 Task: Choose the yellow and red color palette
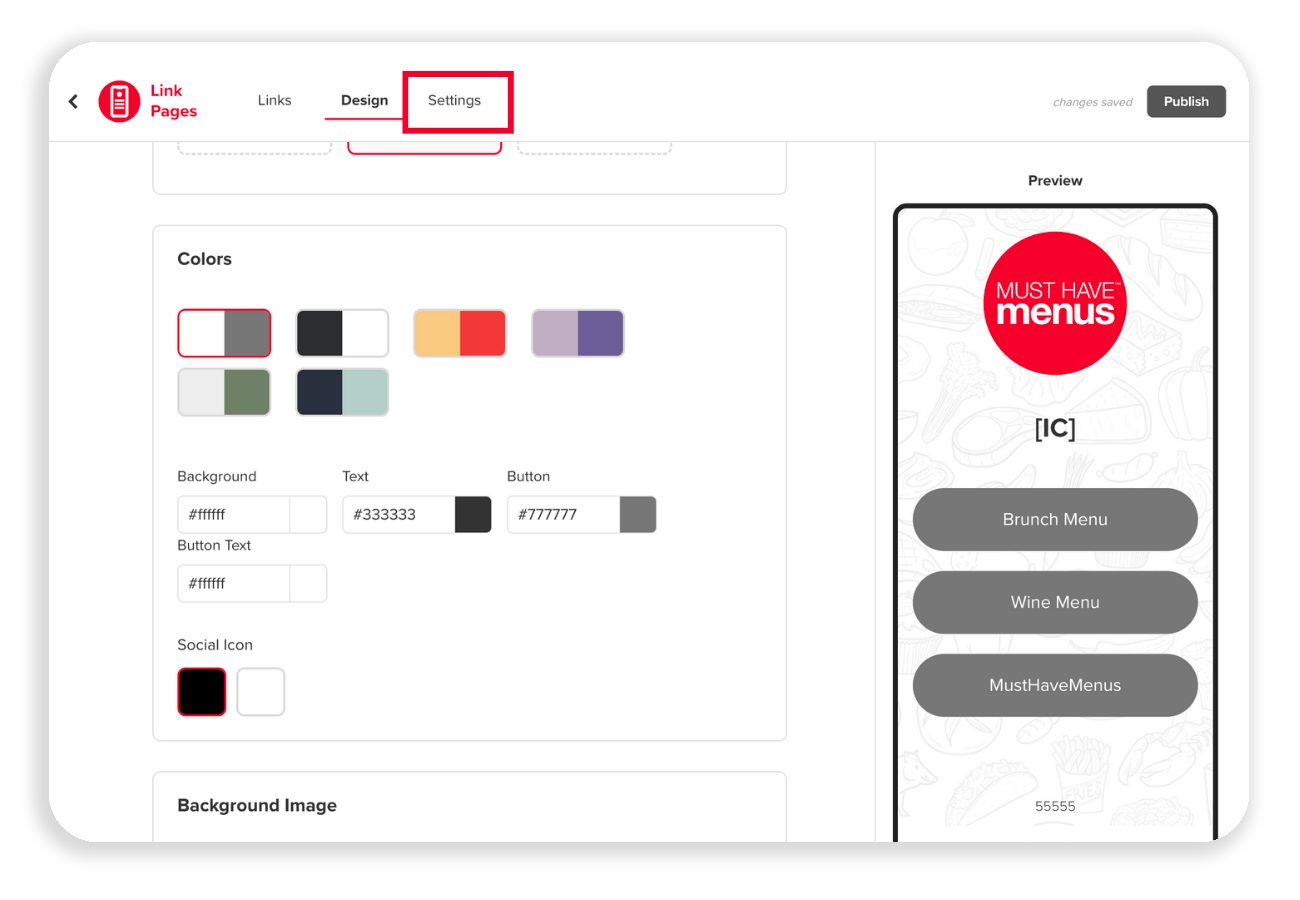point(460,333)
